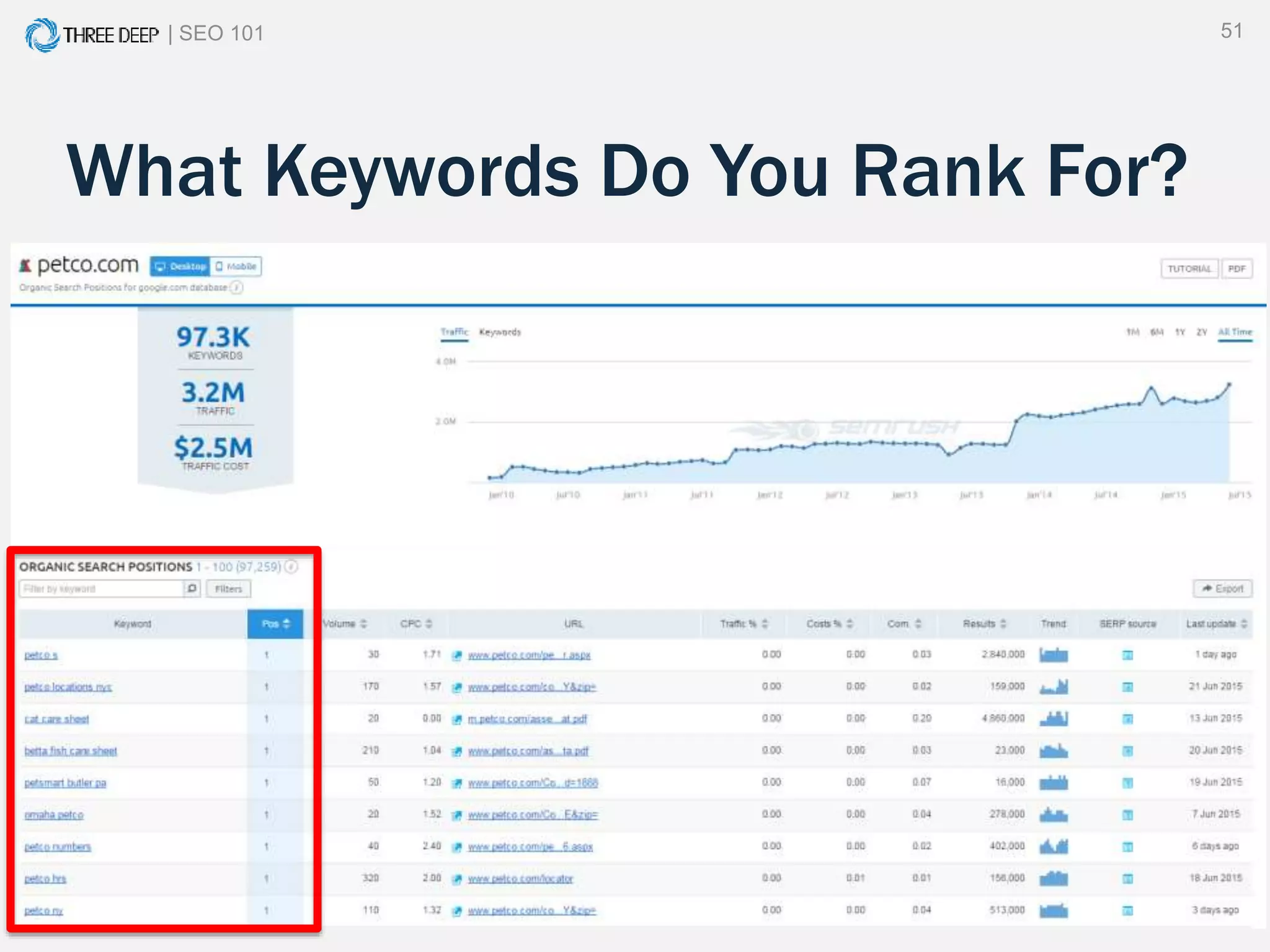The height and width of the screenshot is (952, 1270).
Task: Open URL www.petco.com/locator link
Action: click(x=520, y=879)
